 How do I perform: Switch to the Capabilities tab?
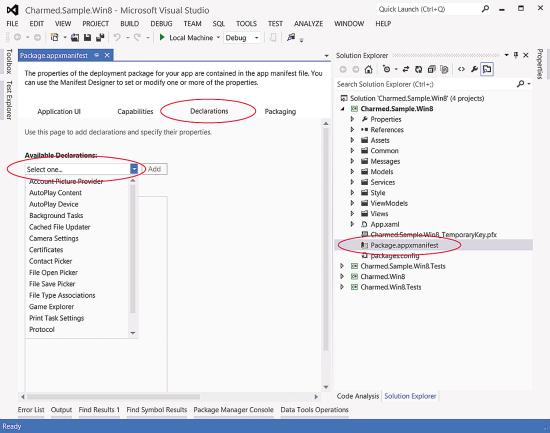135,111
